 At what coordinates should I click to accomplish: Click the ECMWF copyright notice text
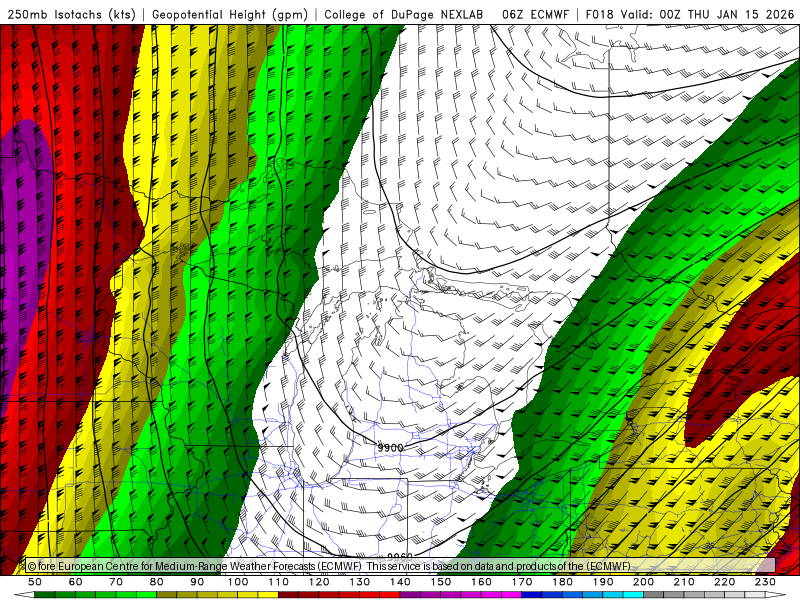[329, 566]
